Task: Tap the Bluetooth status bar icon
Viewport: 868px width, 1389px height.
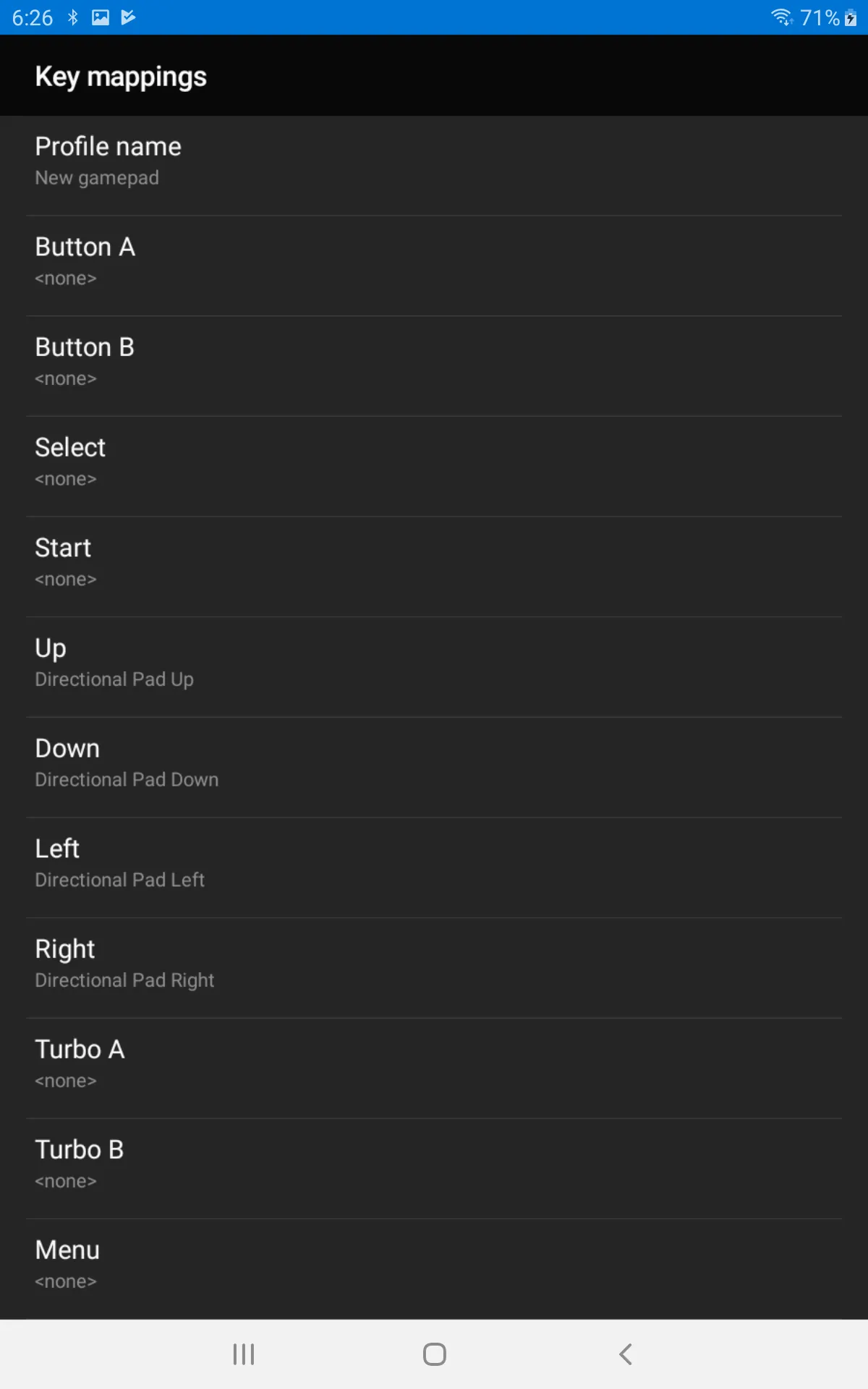Action: (72, 17)
